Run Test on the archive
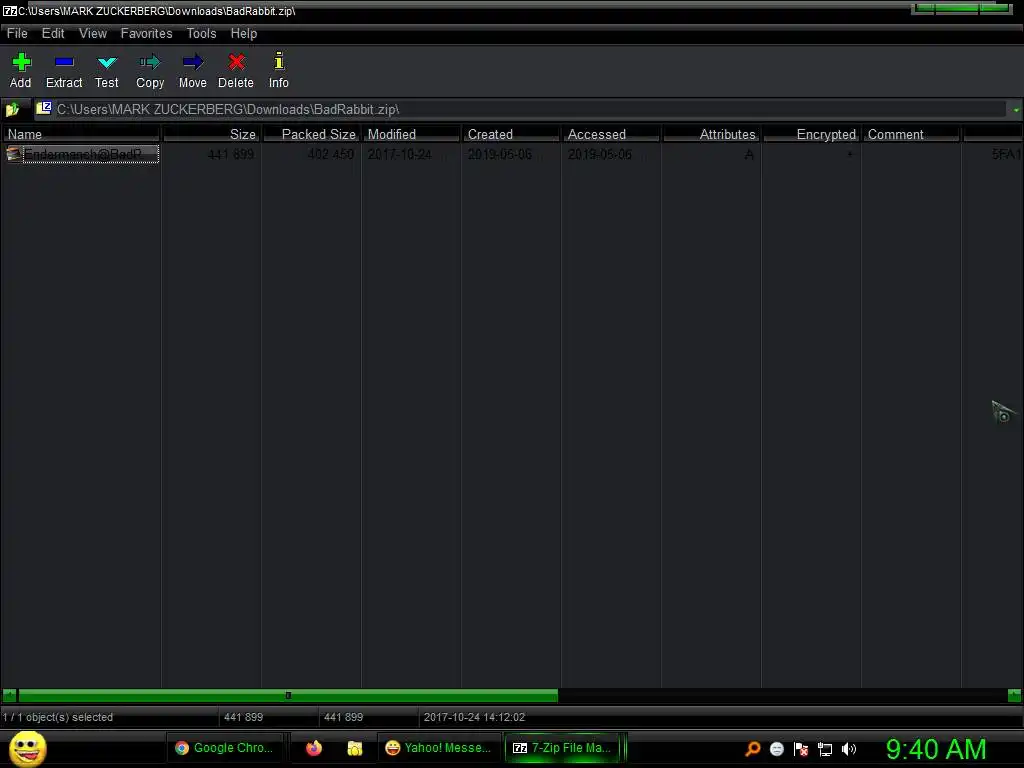 [x=106, y=71]
